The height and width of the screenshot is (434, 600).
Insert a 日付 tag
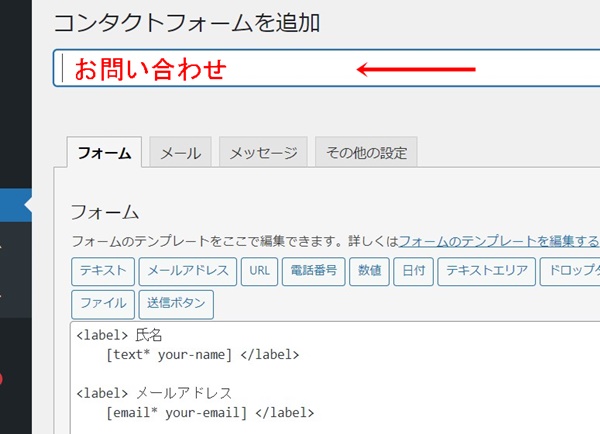(x=414, y=271)
